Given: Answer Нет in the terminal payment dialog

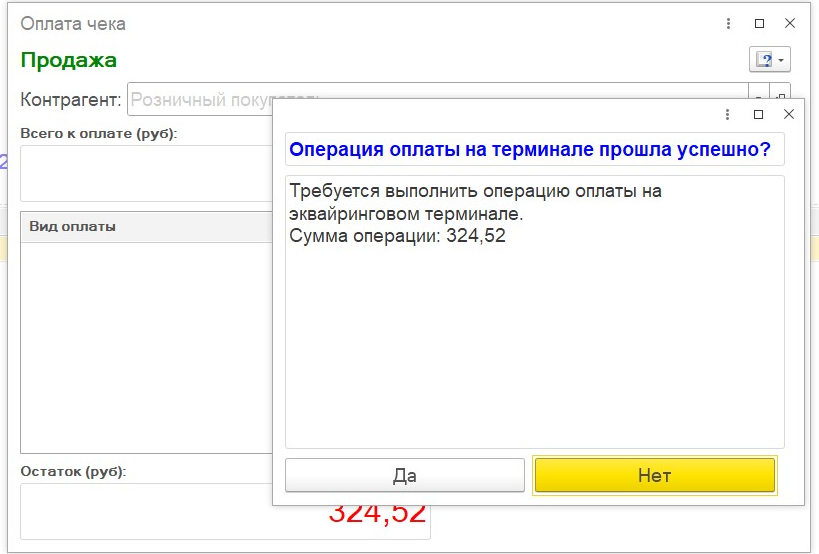Looking at the screenshot, I should [654, 475].
